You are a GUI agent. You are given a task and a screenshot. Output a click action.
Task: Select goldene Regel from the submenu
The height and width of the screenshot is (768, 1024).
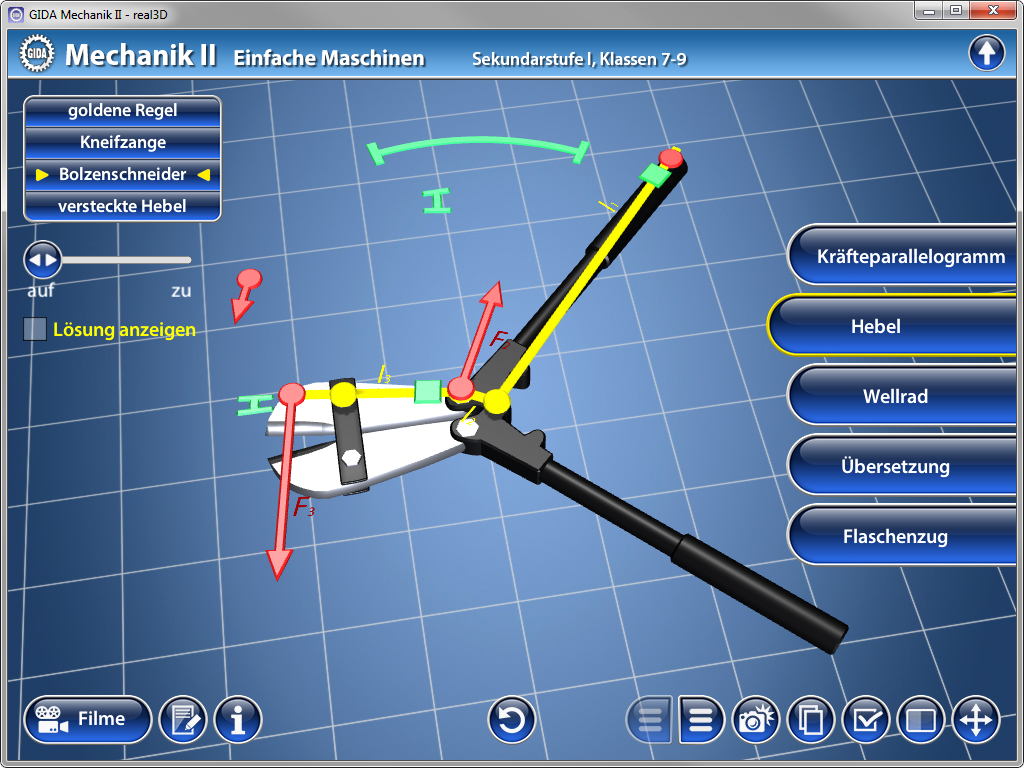point(122,110)
